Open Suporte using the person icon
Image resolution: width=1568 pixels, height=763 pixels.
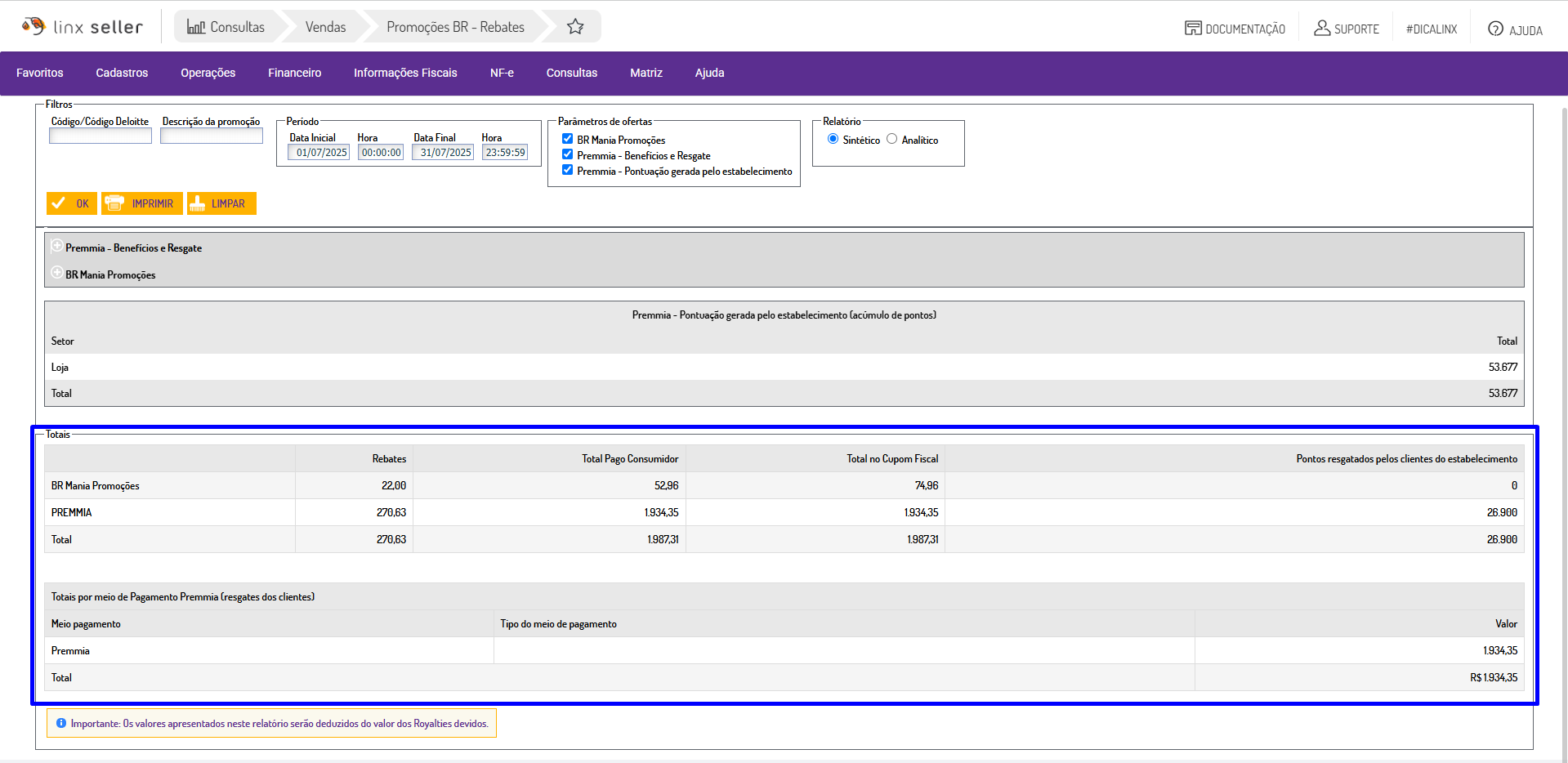tap(1321, 29)
